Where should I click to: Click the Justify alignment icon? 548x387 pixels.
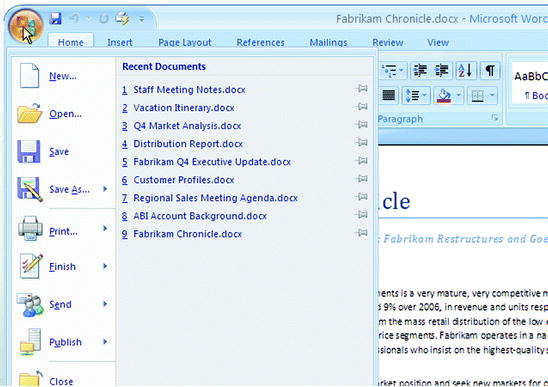click(389, 95)
